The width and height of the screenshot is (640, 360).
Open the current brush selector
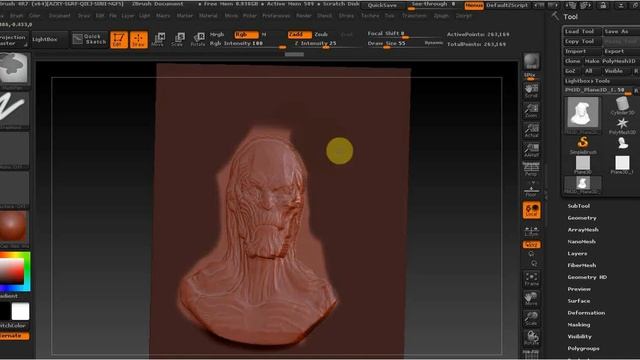click(x=14, y=70)
